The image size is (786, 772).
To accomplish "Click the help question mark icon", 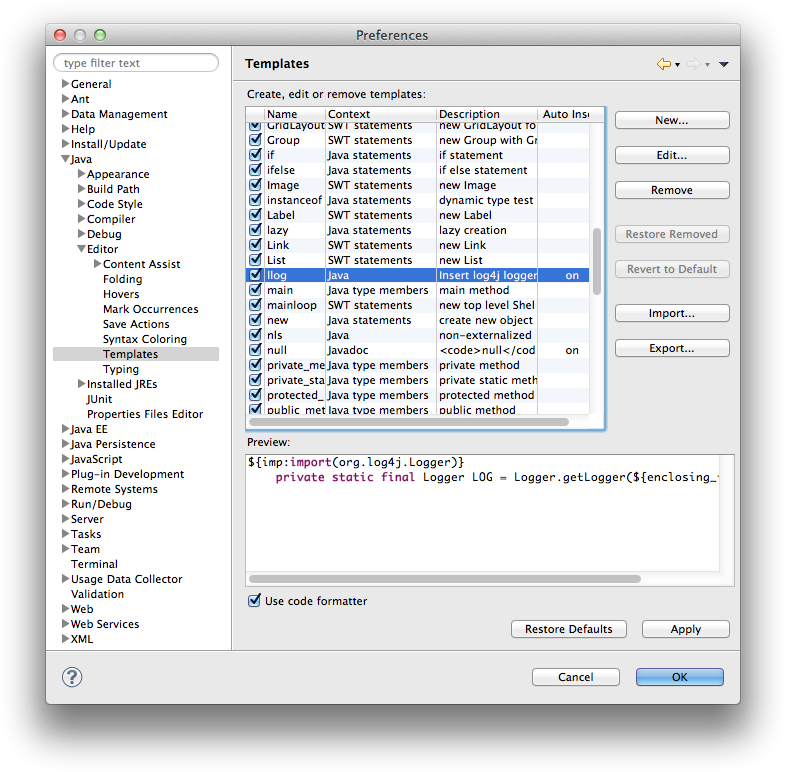I will (x=72, y=677).
